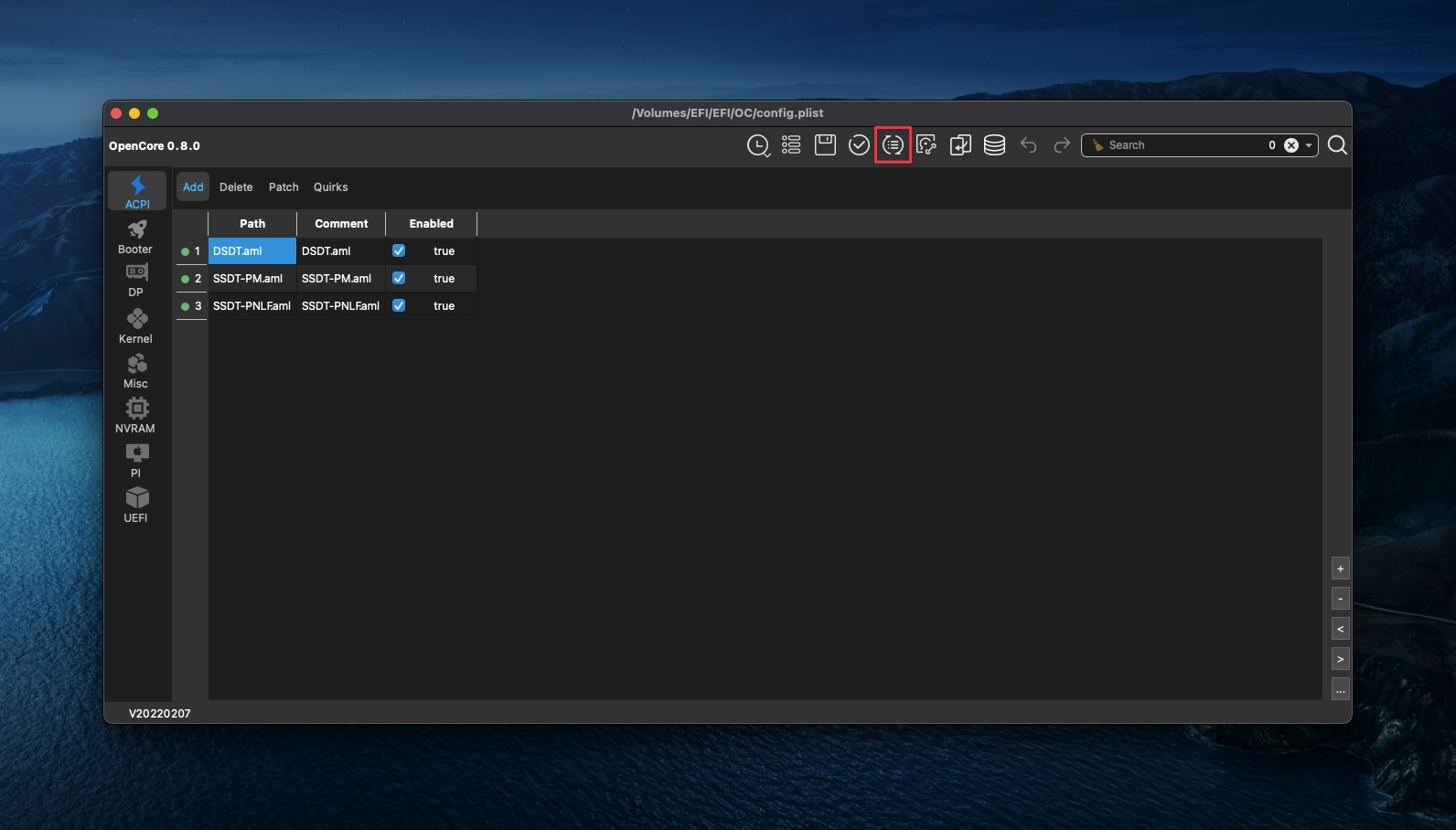
Task: Open the Kernel section in sidebar
Action: [x=136, y=326]
